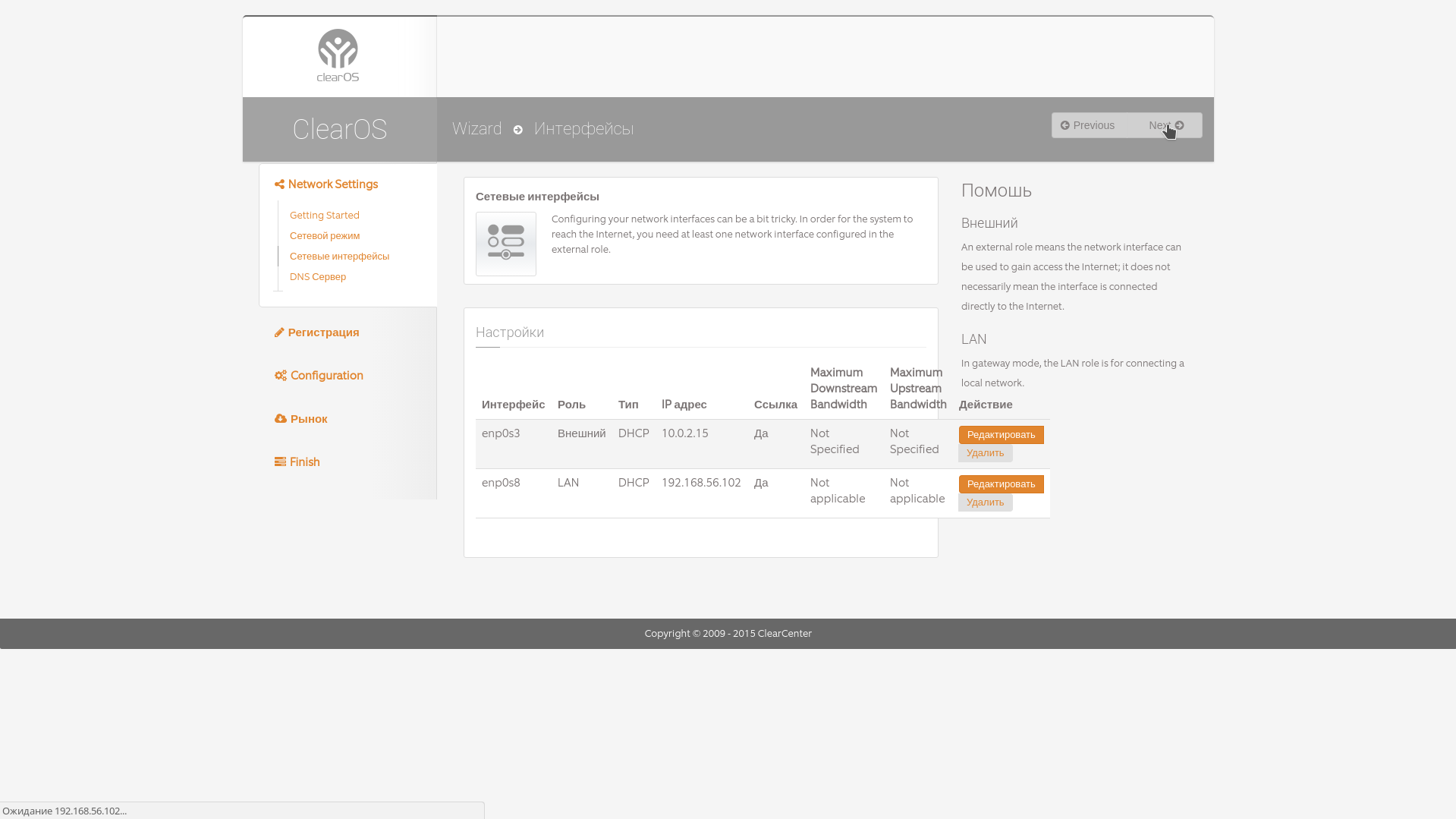Edit the enp0s3 interface with Редактировать
This screenshot has width=1456, height=819.
(x=1001, y=435)
